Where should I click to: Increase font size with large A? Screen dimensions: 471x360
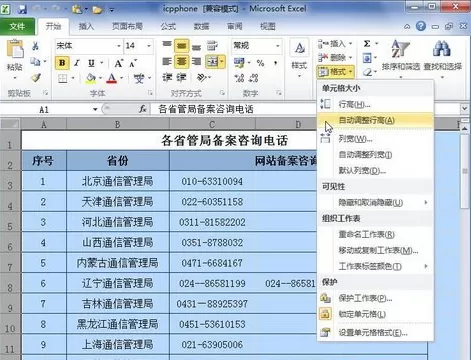[x=119, y=63]
